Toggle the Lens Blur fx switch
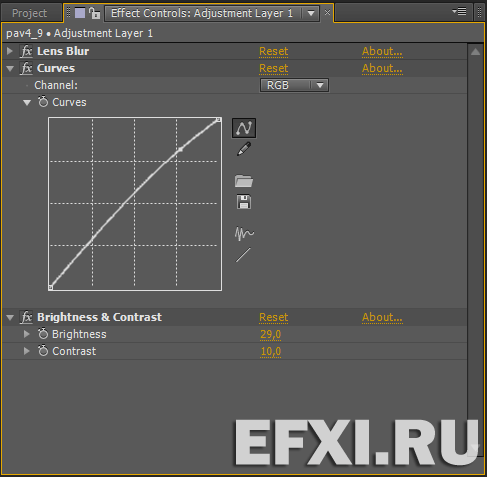The image size is (487, 477). point(26,51)
